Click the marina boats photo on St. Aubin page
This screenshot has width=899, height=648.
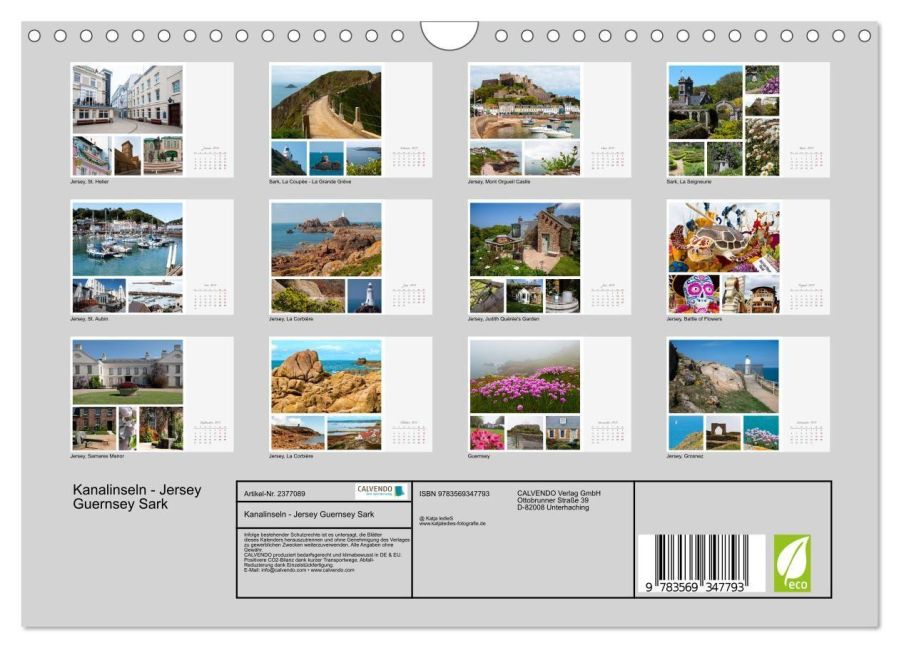[128, 239]
